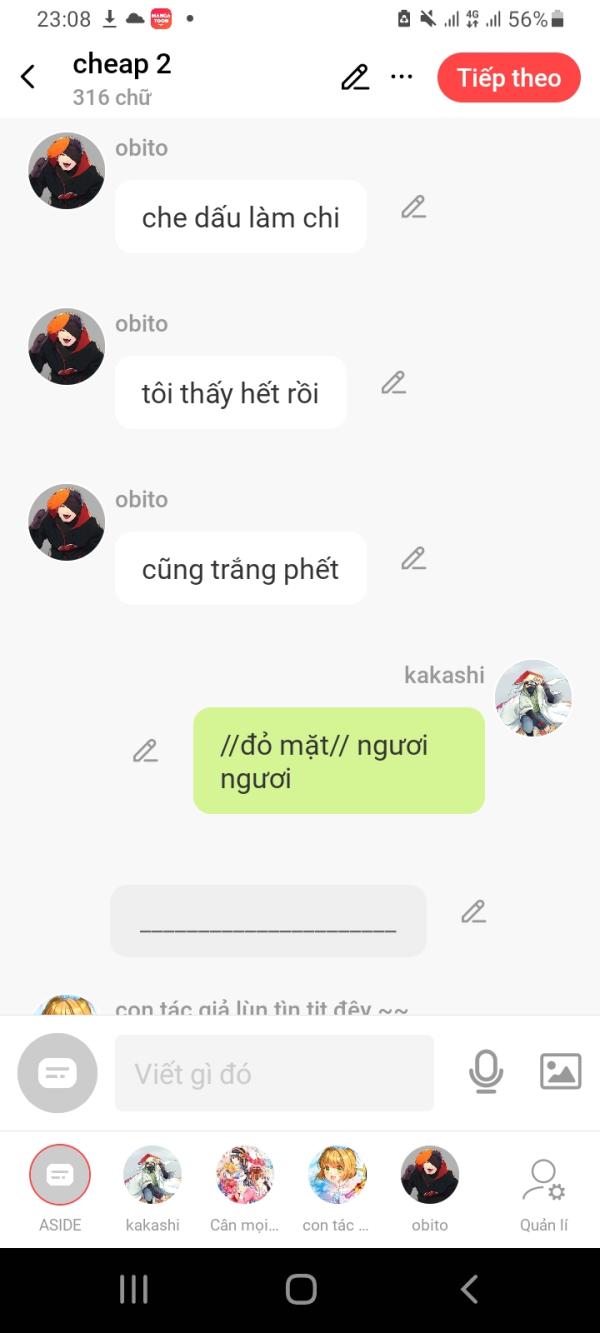Open the title edit pencil in header
The image size is (600, 1333).
(x=355, y=77)
